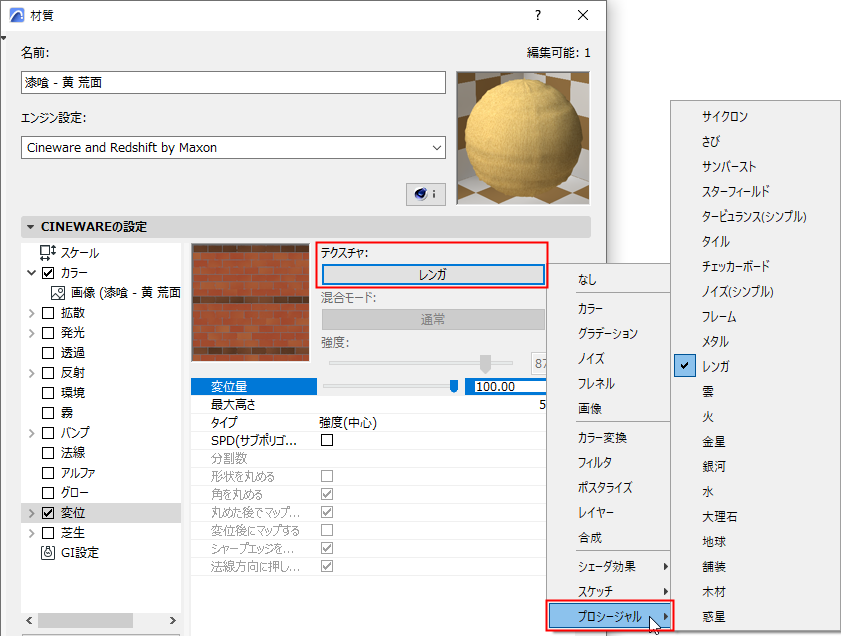
Task: Toggle the カラー channel checkbox
Action: tap(48, 272)
